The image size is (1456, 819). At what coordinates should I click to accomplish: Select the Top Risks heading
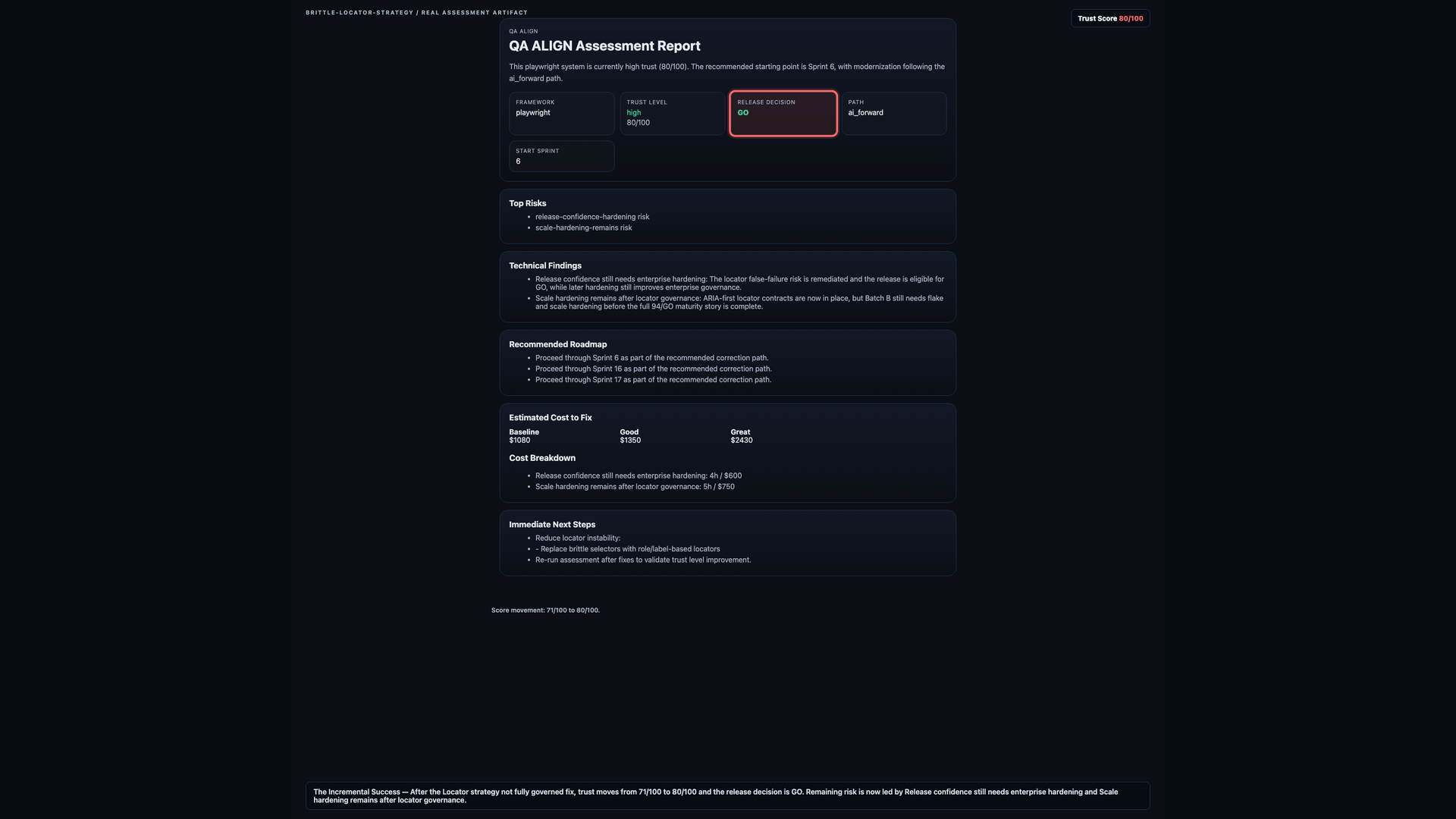pos(528,203)
